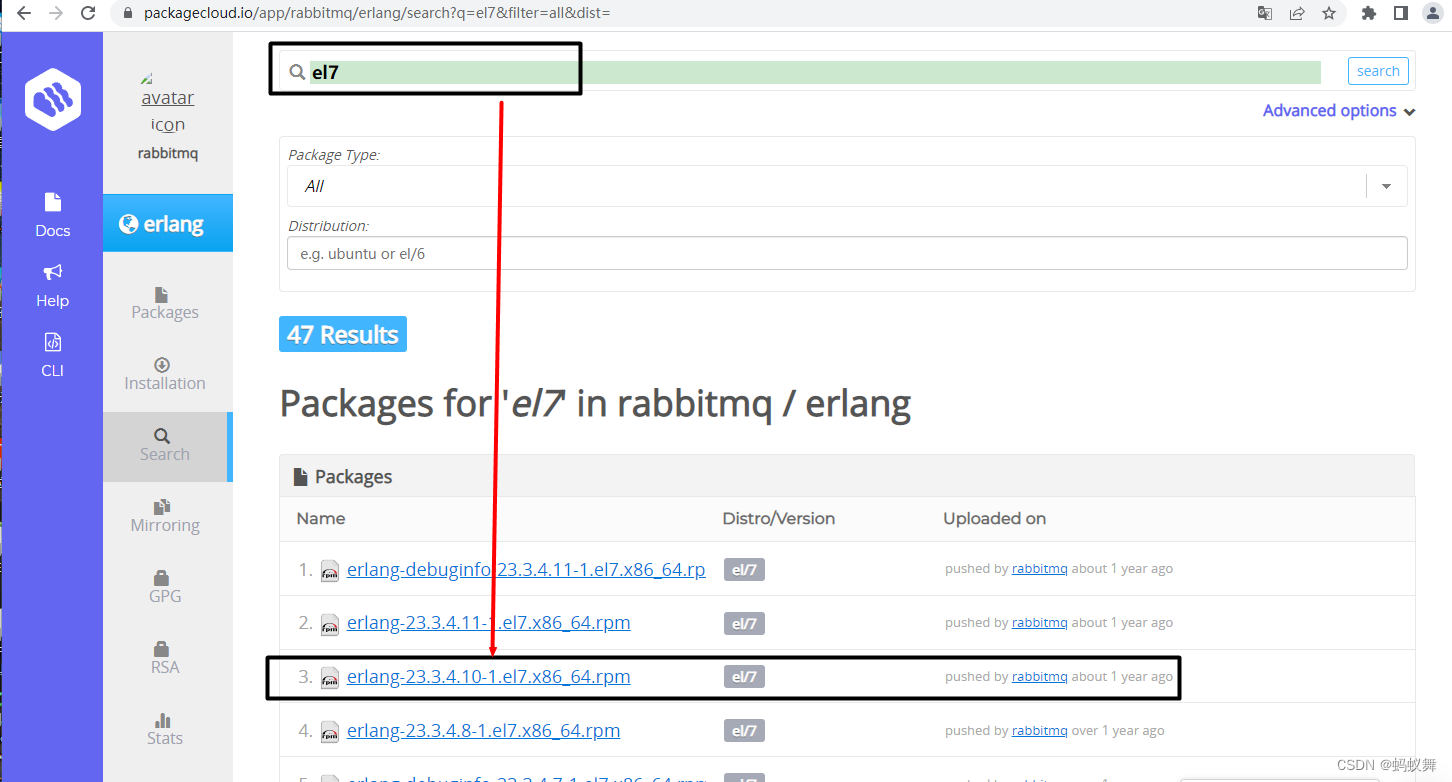This screenshot has width=1452, height=782.
Task: Click rpm icon beside erlang-23.3.4.8-1 package
Action: click(x=330, y=732)
